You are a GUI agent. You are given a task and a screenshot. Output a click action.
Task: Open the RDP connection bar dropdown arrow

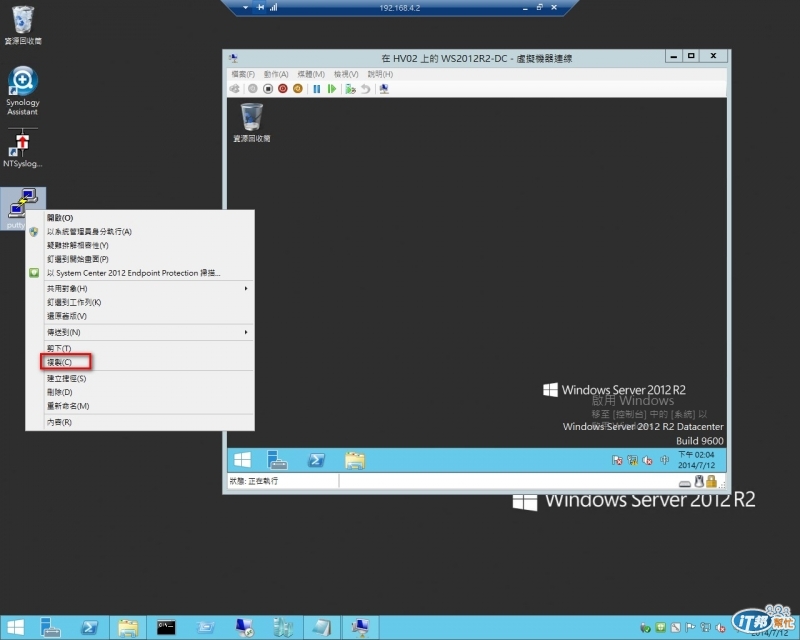[x=245, y=8]
